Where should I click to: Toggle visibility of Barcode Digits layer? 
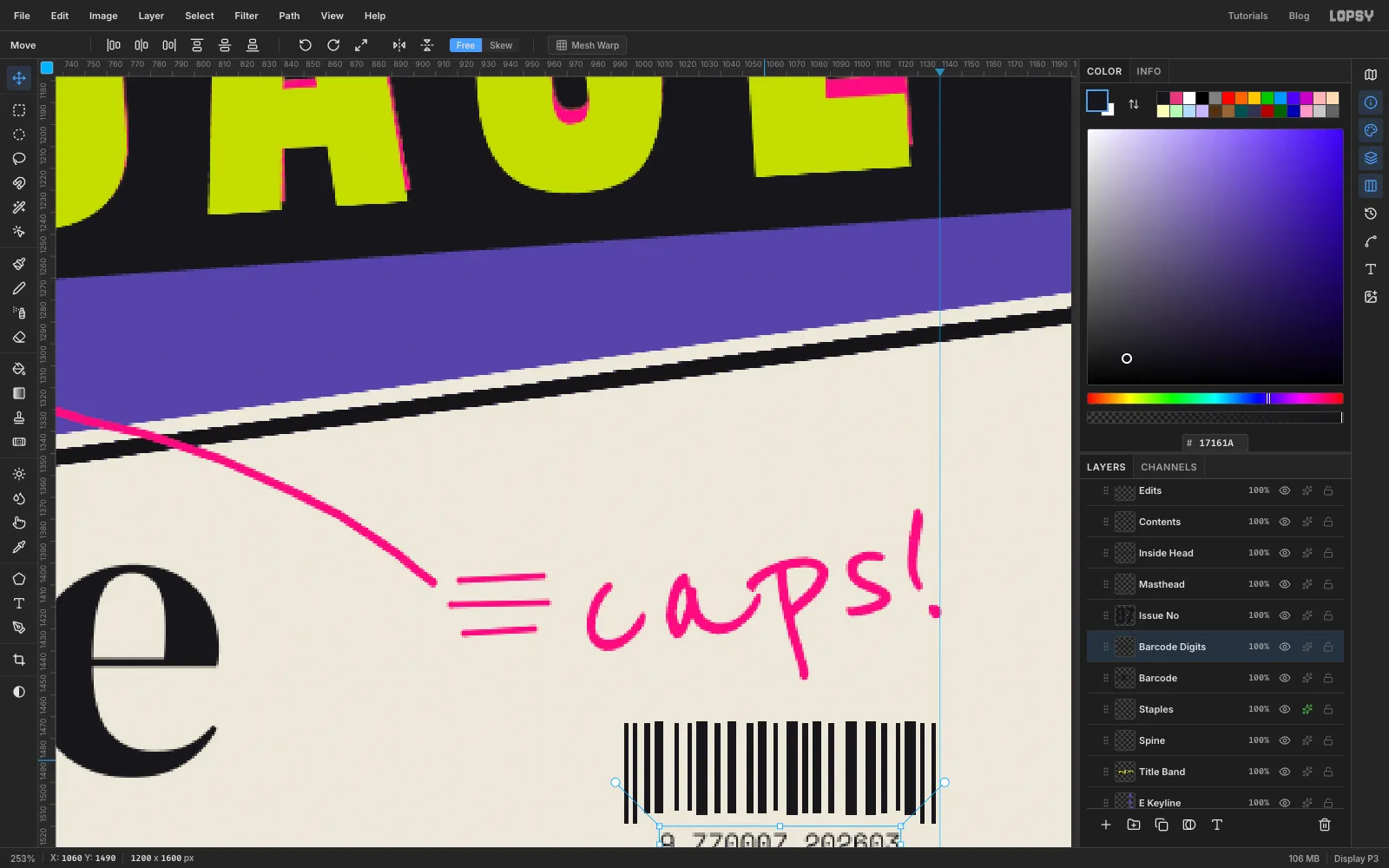pyautogui.click(x=1285, y=647)
